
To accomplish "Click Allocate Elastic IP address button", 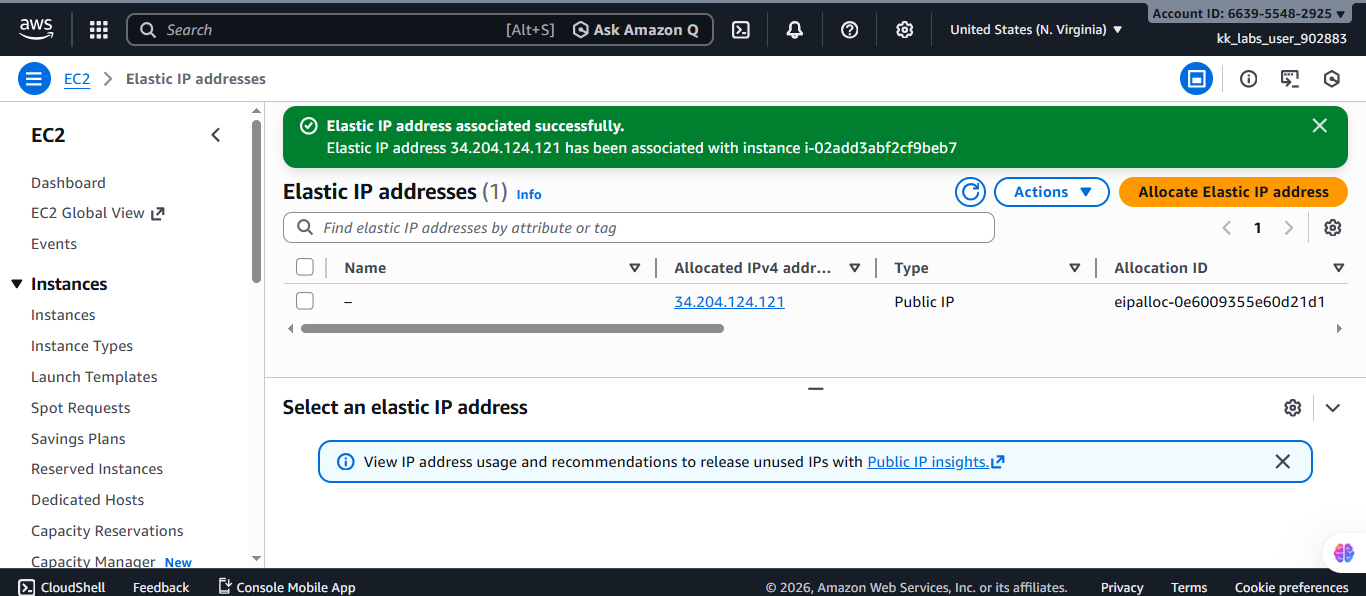I will coord(1233,192).
